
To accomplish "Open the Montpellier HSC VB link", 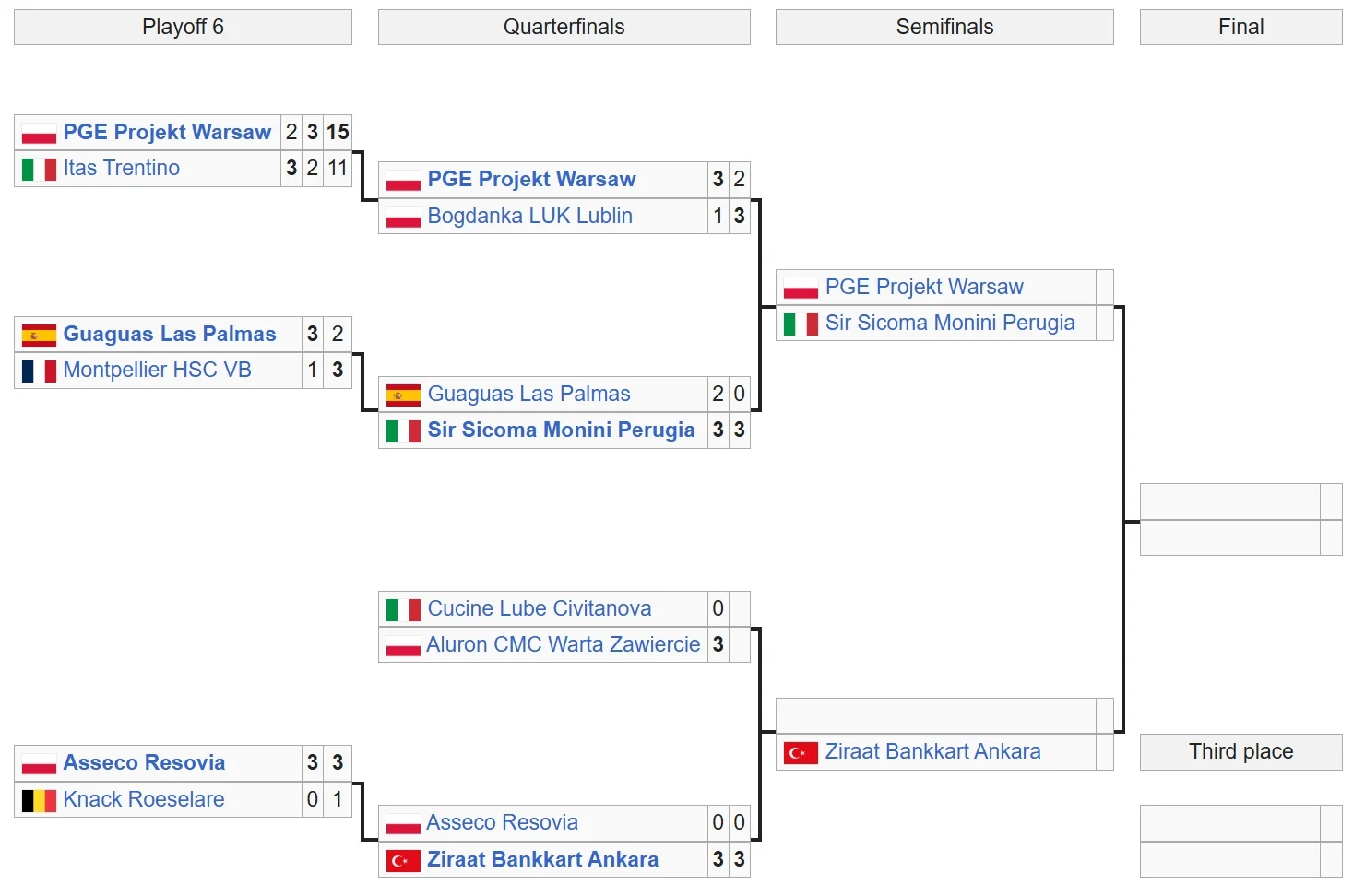I will 157,370.
